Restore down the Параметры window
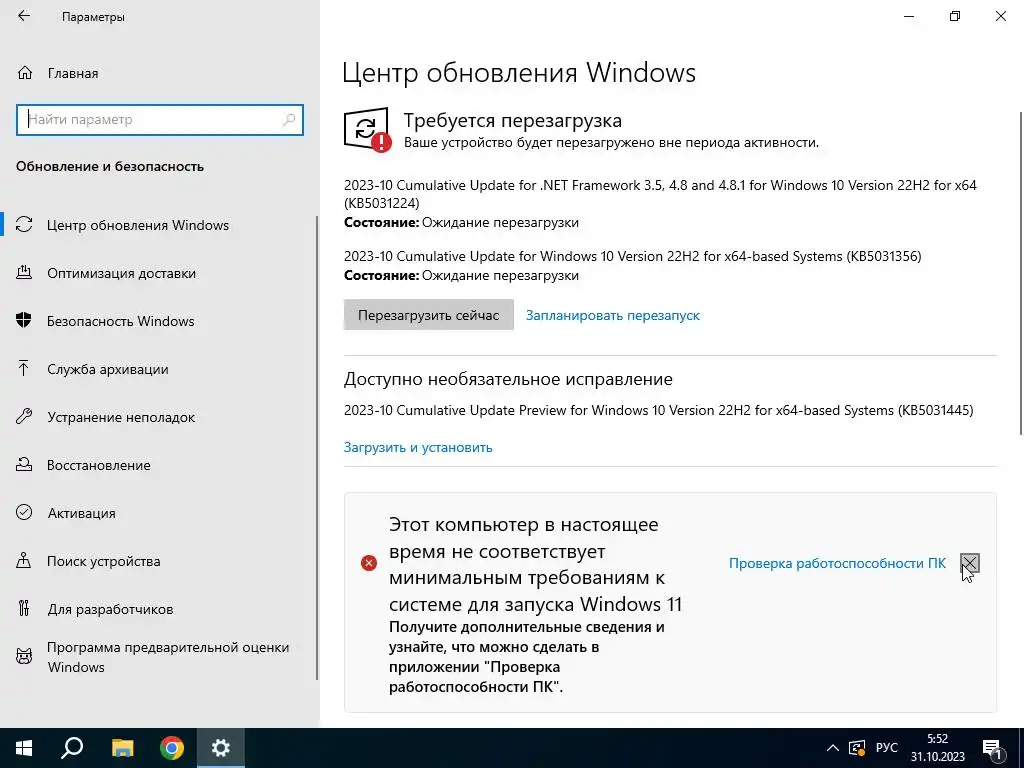The width and height of the screenshot is (1024, 768). 955,16
